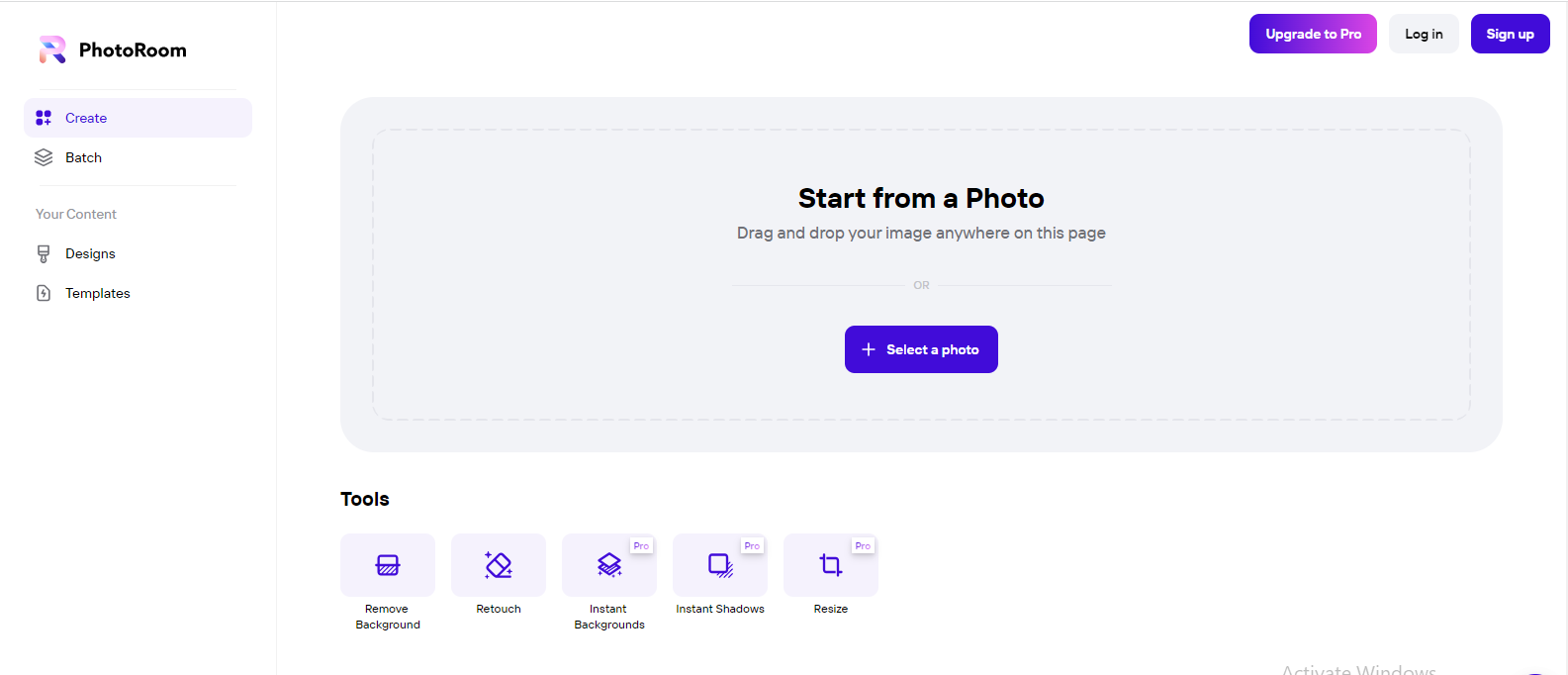The image size is (1568, 675).
Task: Open Templates under Your Content
Action: pyautogui.click(x=97, y=293)
